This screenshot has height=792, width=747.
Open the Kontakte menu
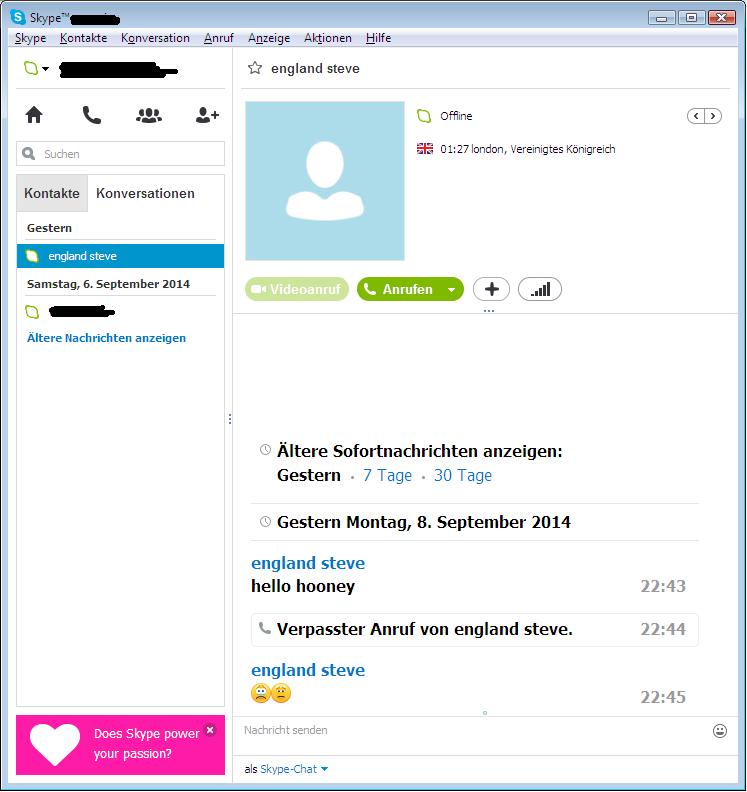83,38
